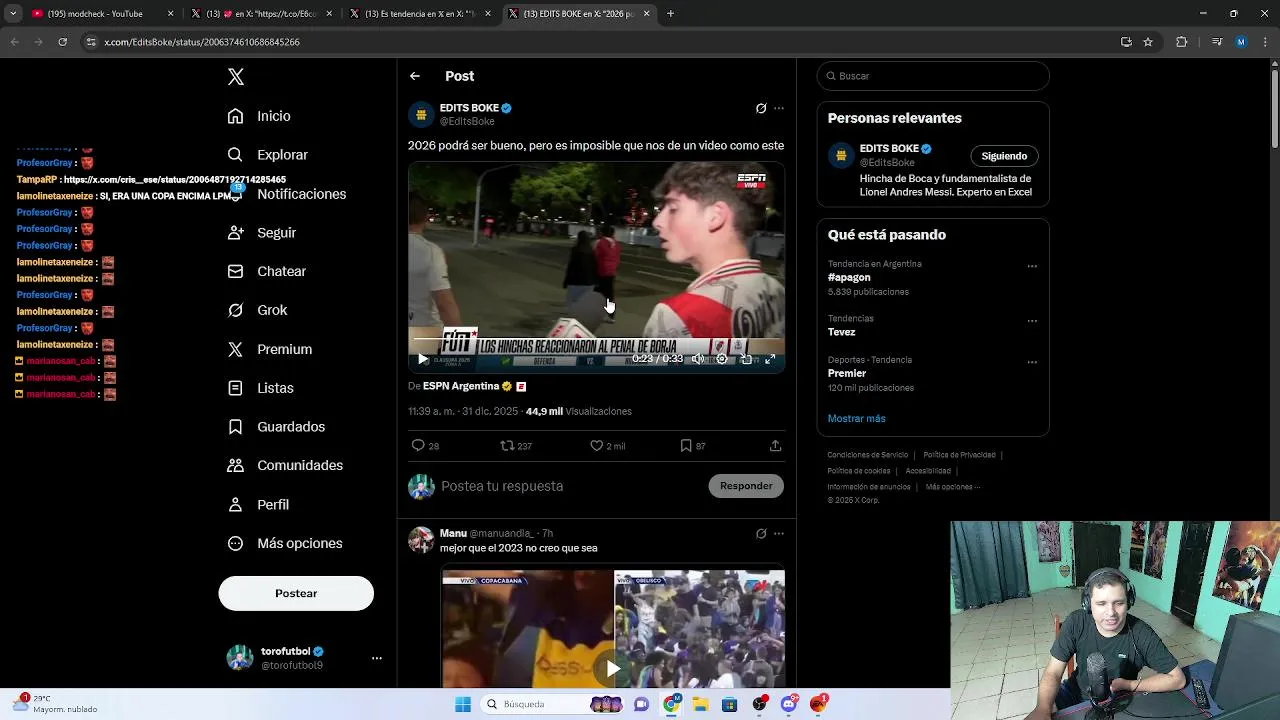Image resolution: width=1280 pixels, height=720 pixels.
Task: Open TampaRP's x.com link in chat overlay
Action: (x=175, y=180)
